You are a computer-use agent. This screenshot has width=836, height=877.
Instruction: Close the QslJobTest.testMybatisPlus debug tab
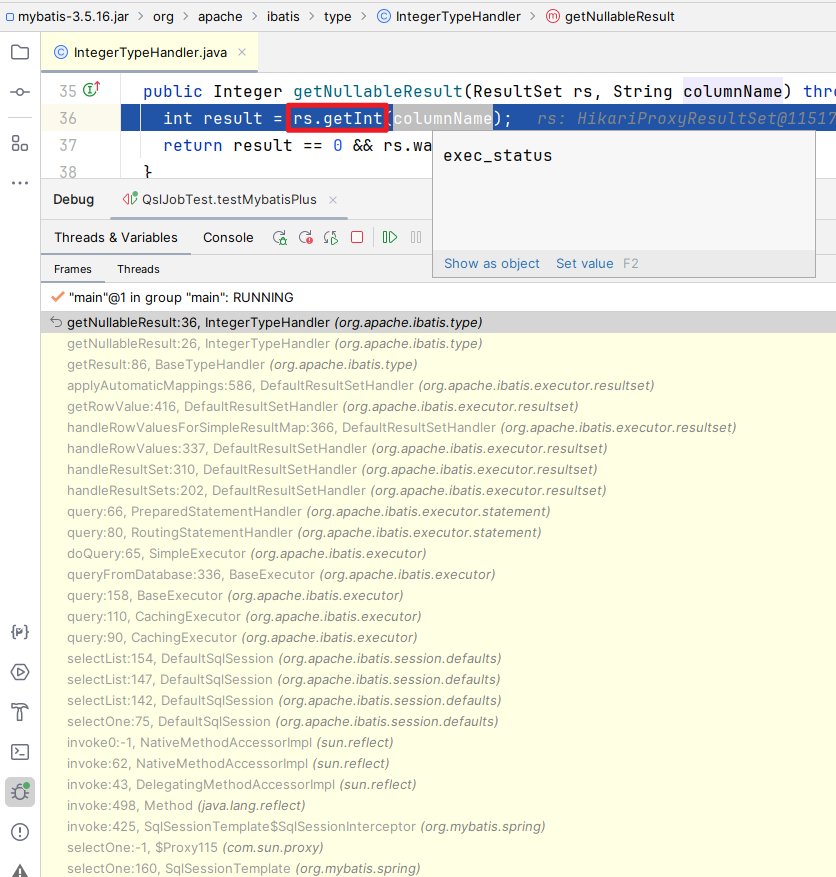(333, 200)
